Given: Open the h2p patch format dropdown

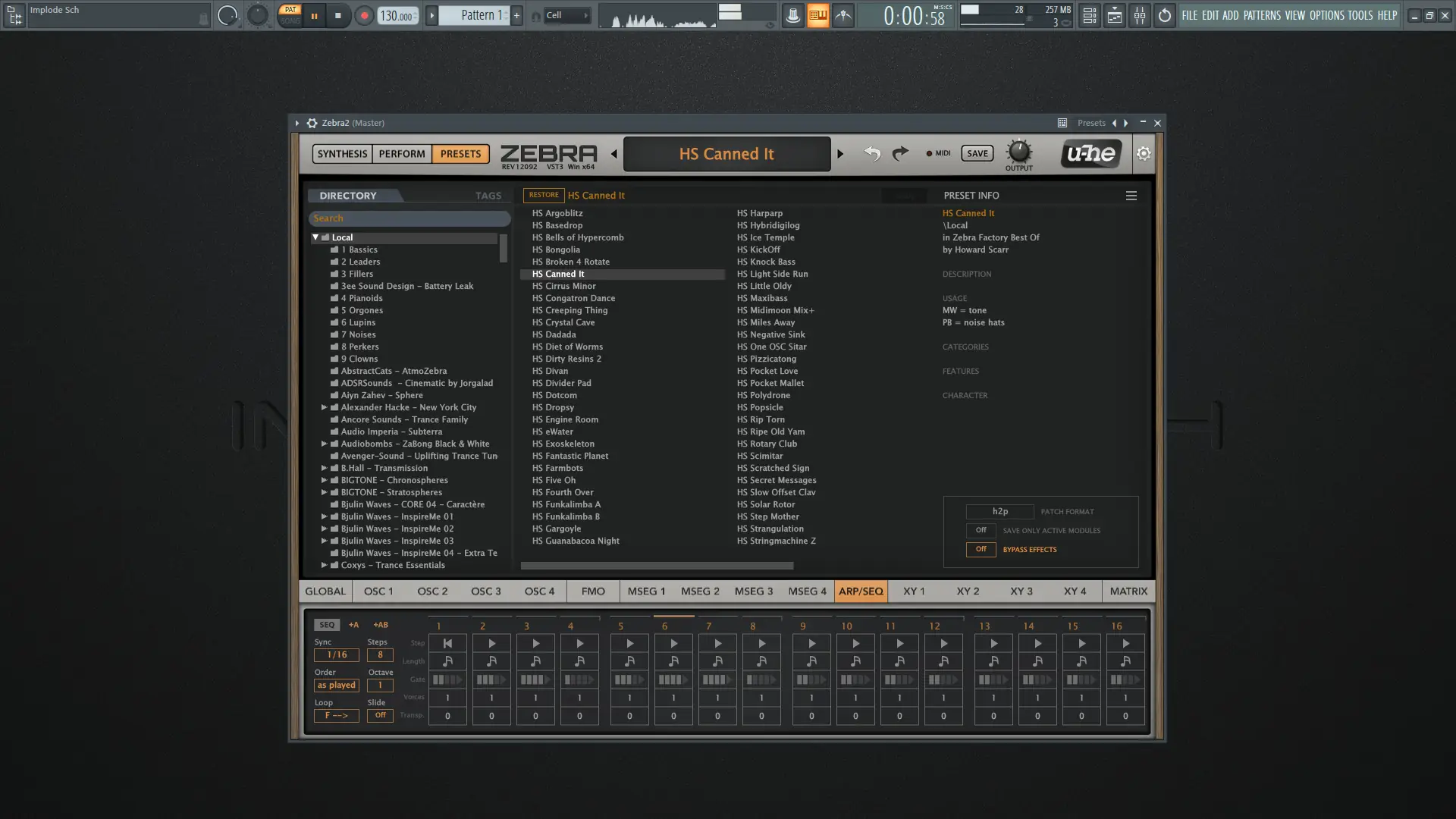Looking at the screenshot, I should (999, 511).
